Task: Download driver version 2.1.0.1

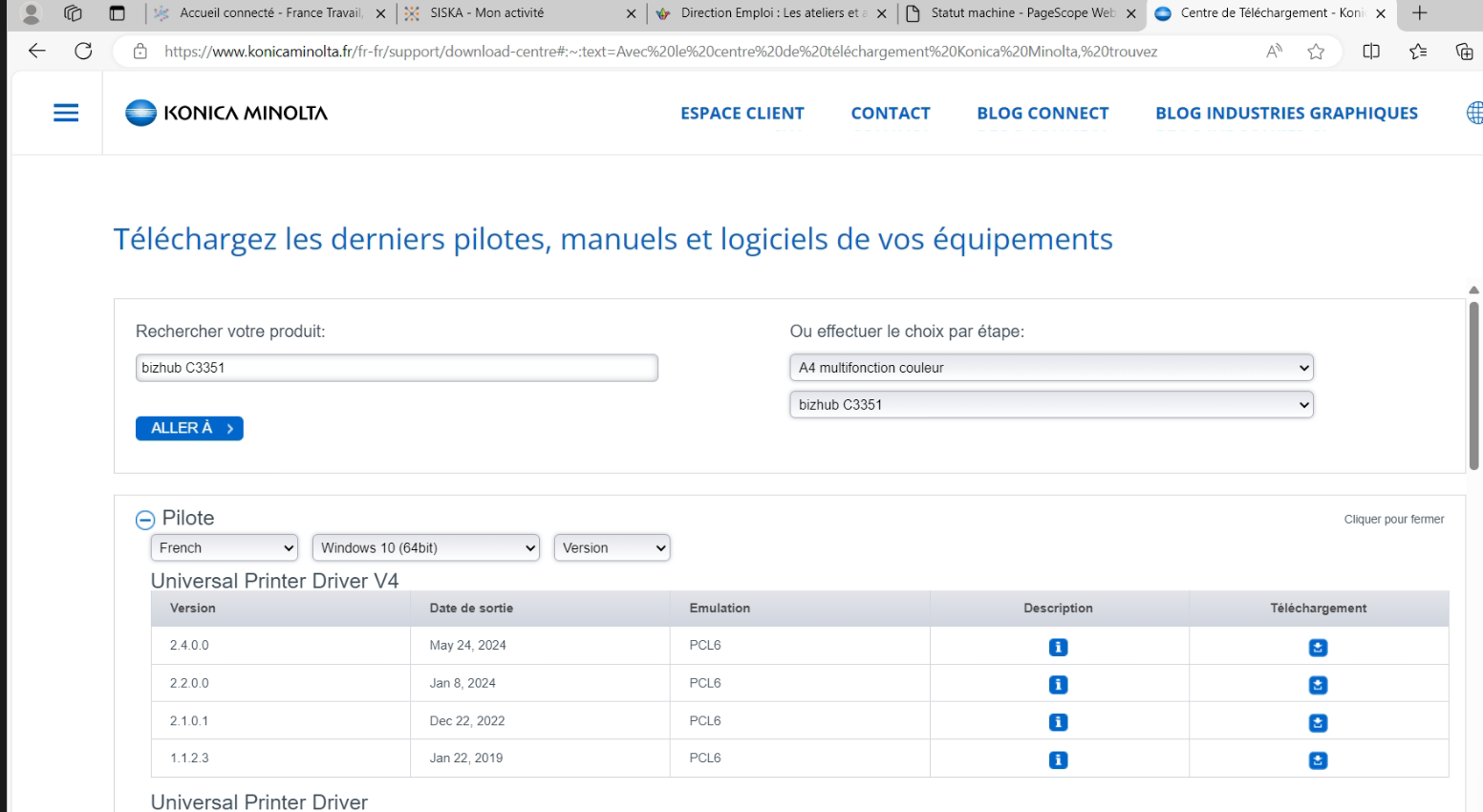Action: [x=1318, y=722]
